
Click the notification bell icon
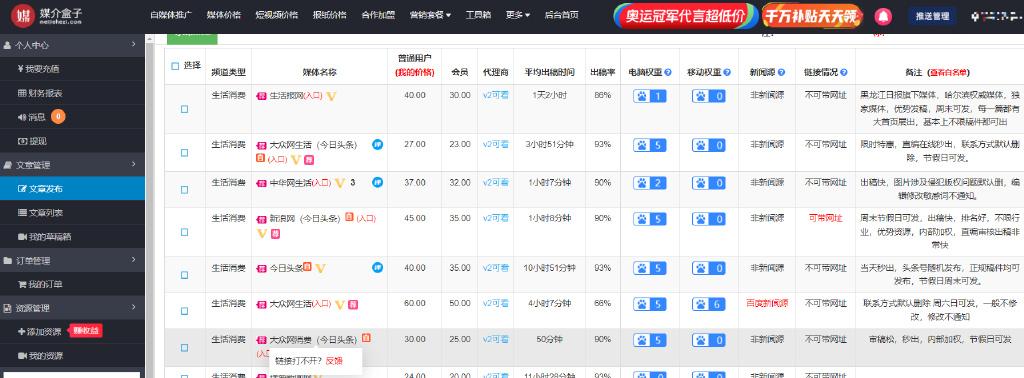coord(883,17)
